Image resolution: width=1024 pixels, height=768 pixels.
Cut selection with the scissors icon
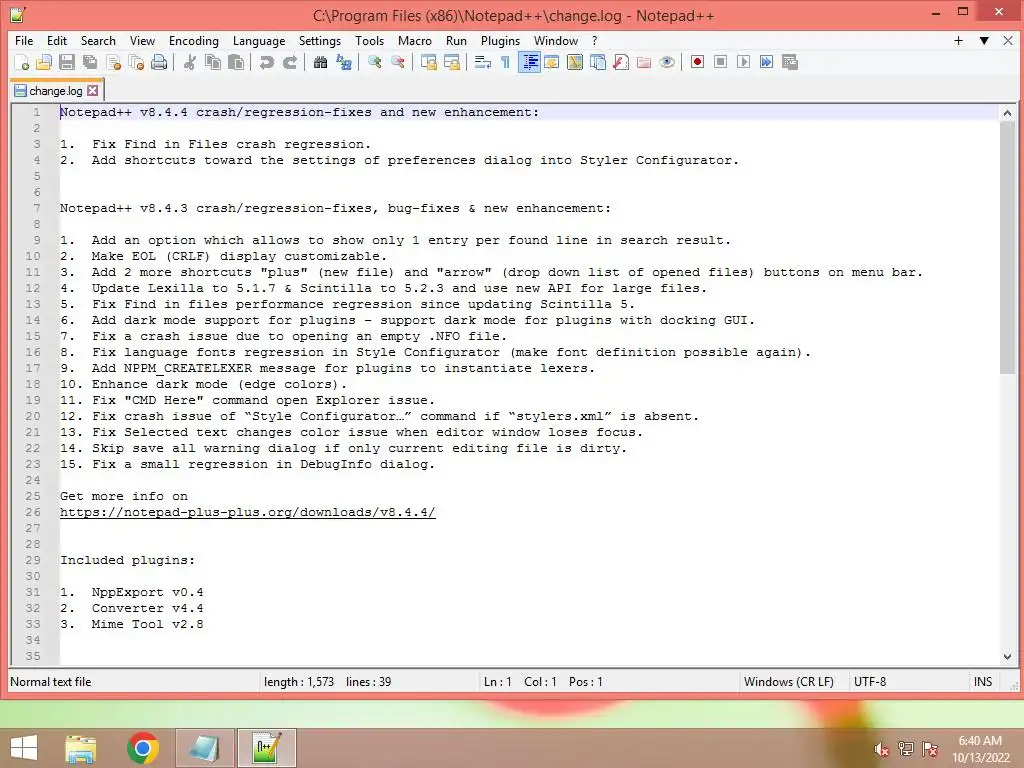click(190, 63)
